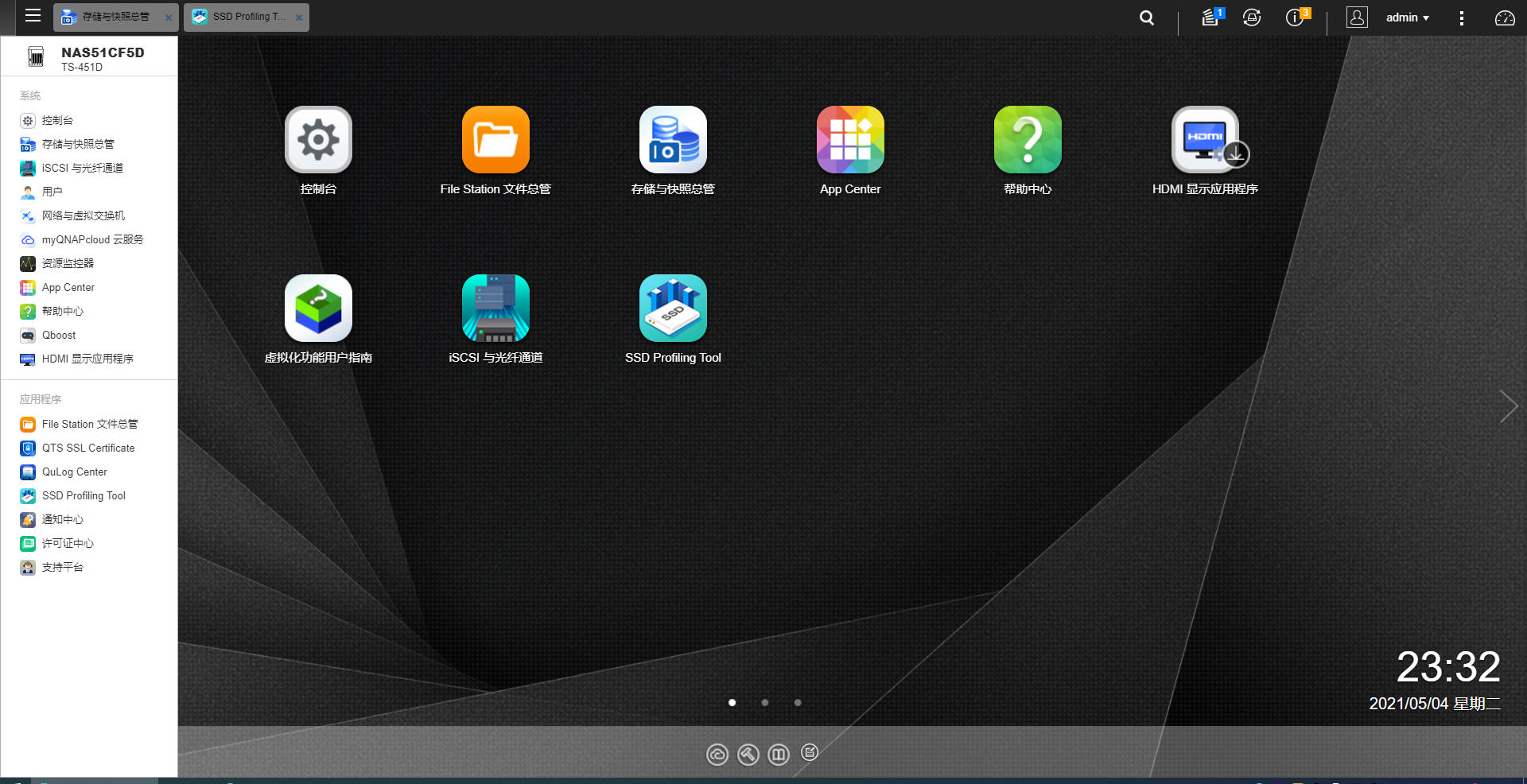Open Qboost in the sidebar
Image resolution: width=1527 pixels, height=784 pixels.
pyautogui.click(x=89, y=335)
